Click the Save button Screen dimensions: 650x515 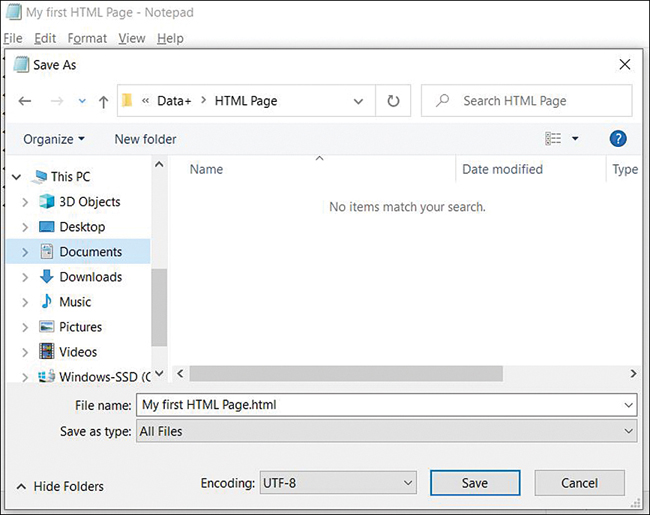coord(475,483)
